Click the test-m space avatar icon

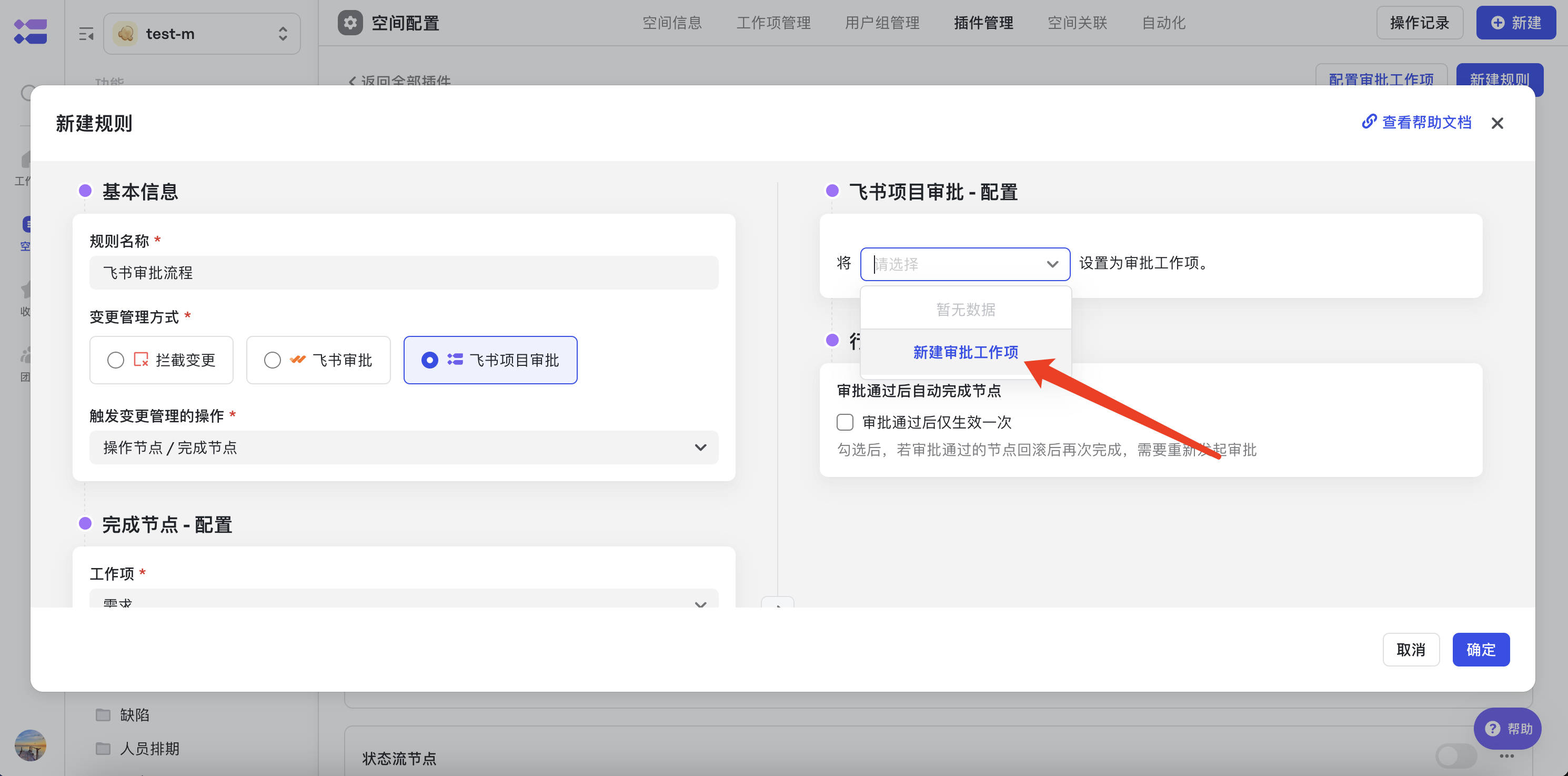[x=125, y=34]
